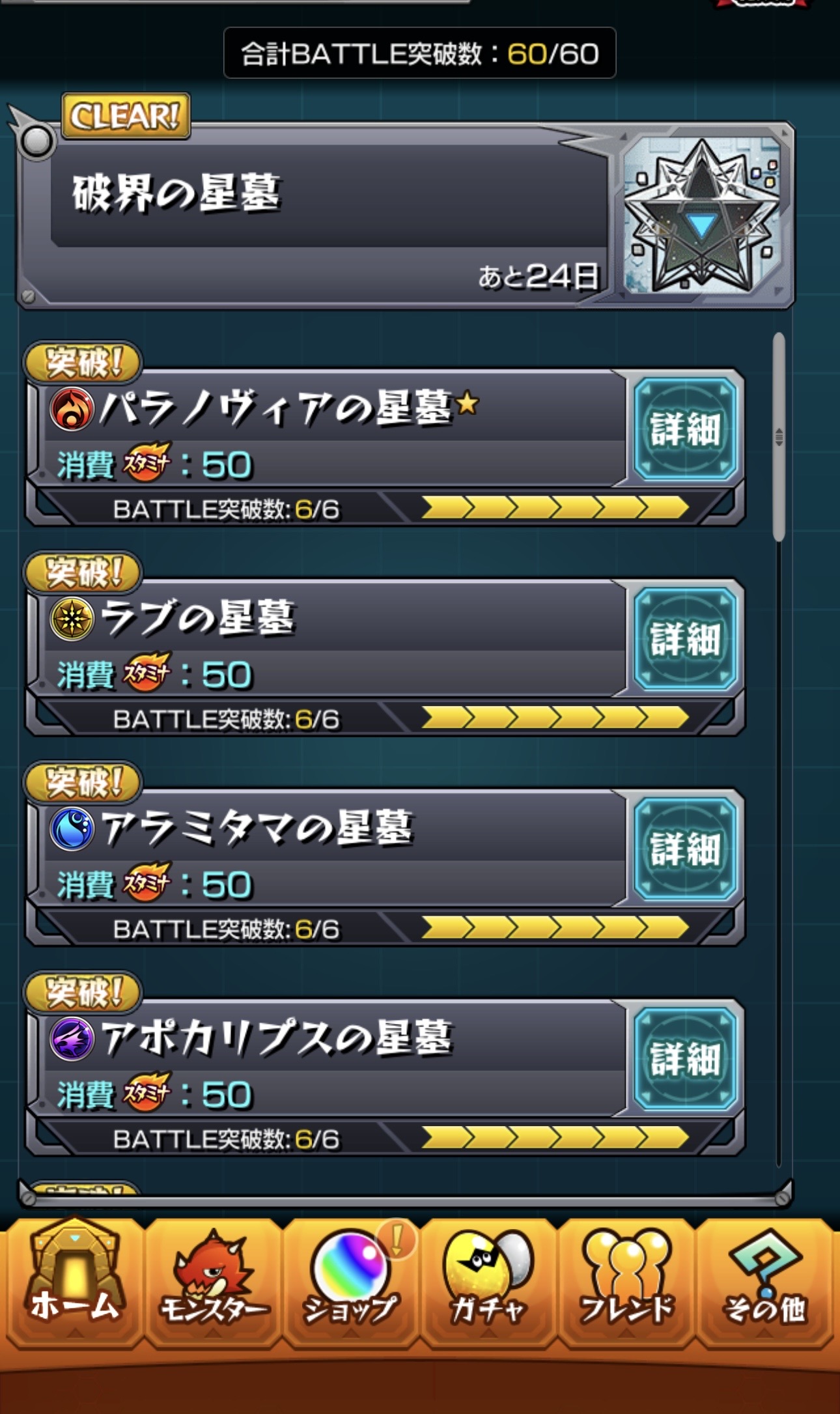Viewport: 840px width, 1414px height.
Task: Open 詳細 for アポカリプスの星墓
Action: [685, 1059]
